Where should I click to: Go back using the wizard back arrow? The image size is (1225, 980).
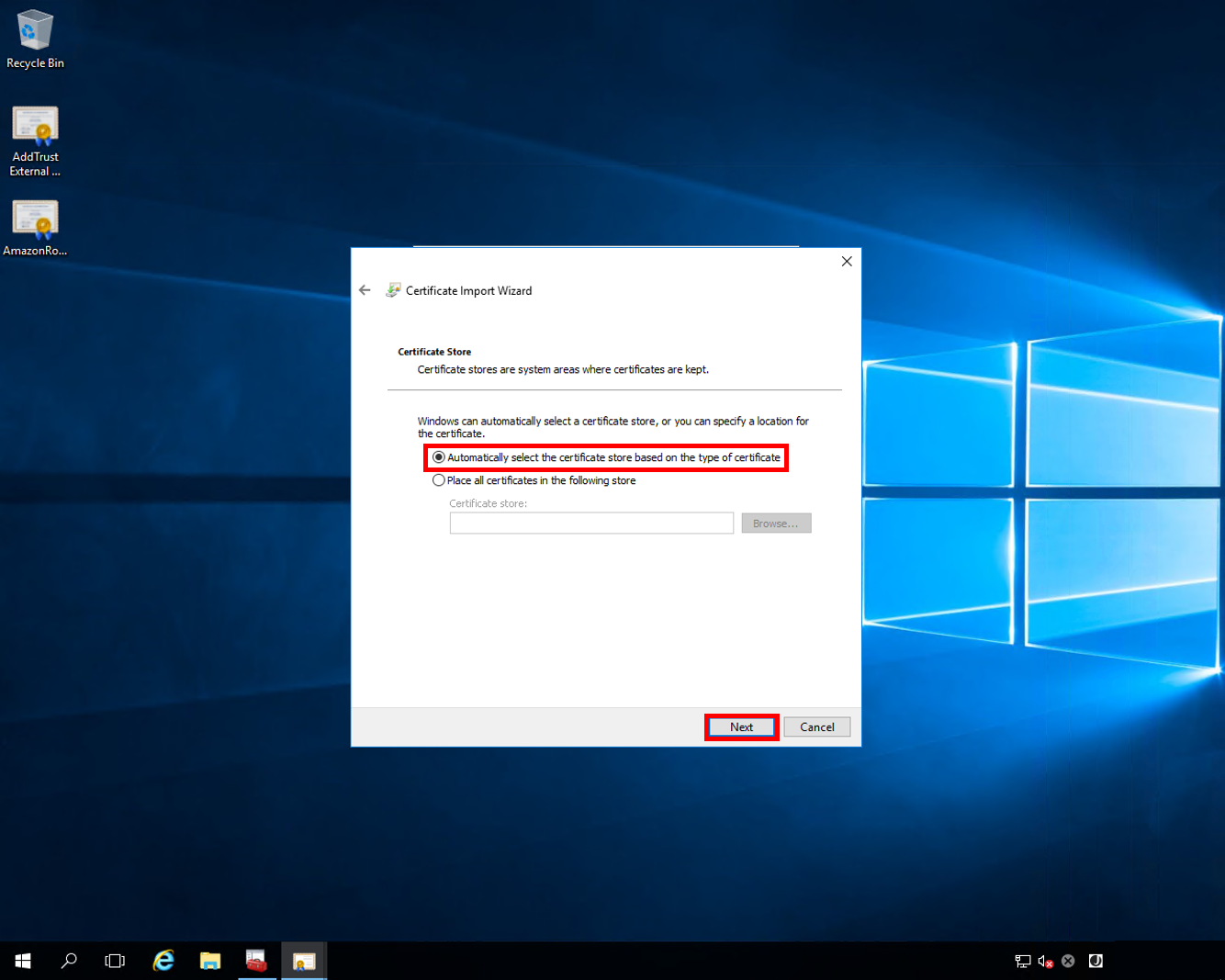(x=365, y=290)
